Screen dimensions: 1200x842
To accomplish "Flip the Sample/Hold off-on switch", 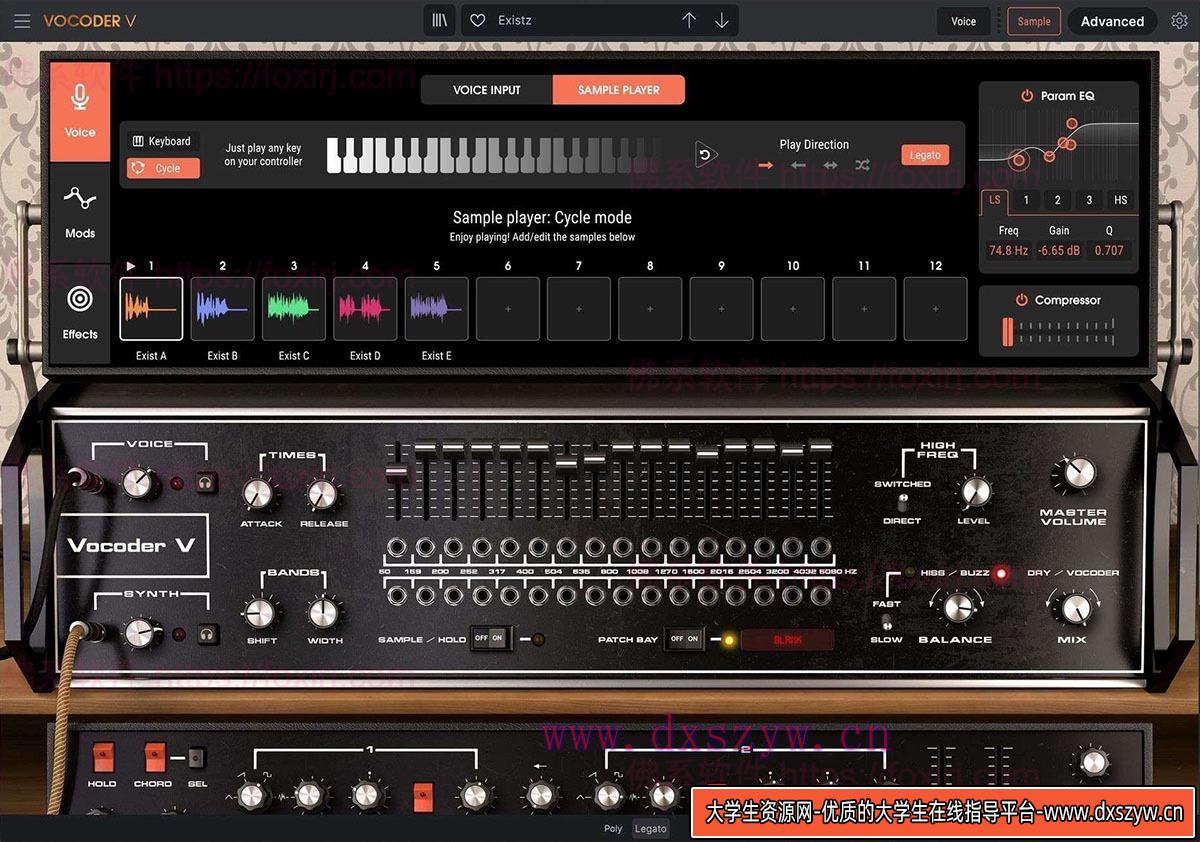I will point(490,638).
